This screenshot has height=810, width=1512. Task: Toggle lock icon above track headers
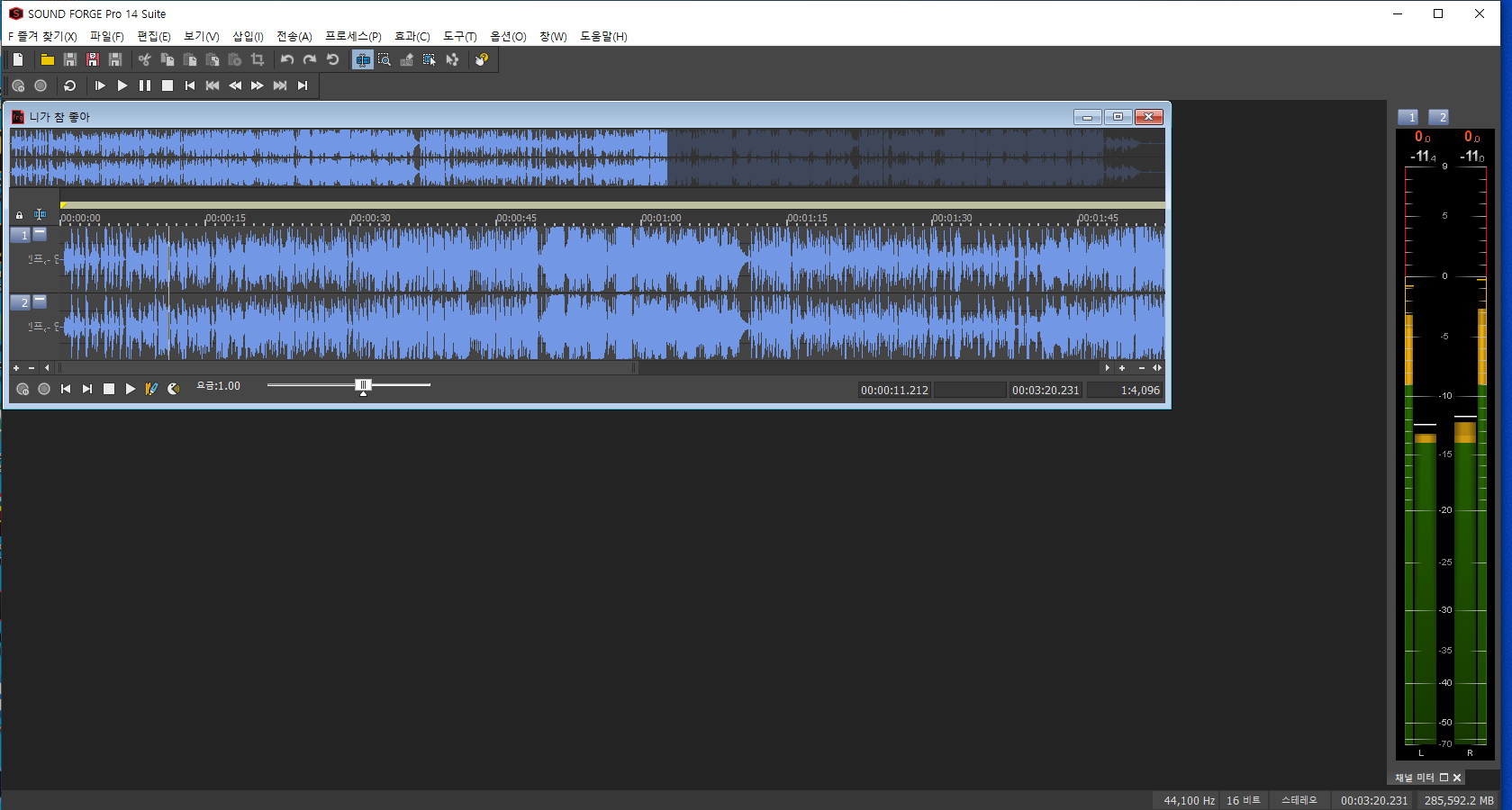(x=19, y=215)
